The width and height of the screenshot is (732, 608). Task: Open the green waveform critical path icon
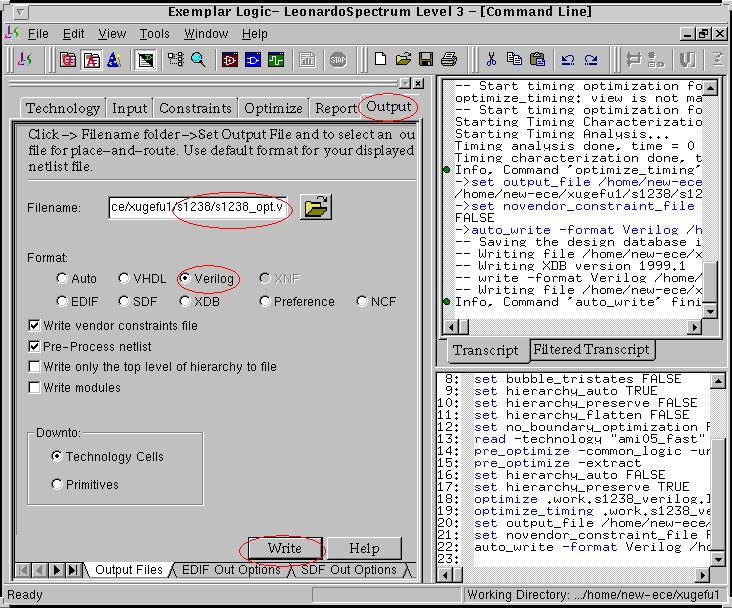(x=276, y=60)
